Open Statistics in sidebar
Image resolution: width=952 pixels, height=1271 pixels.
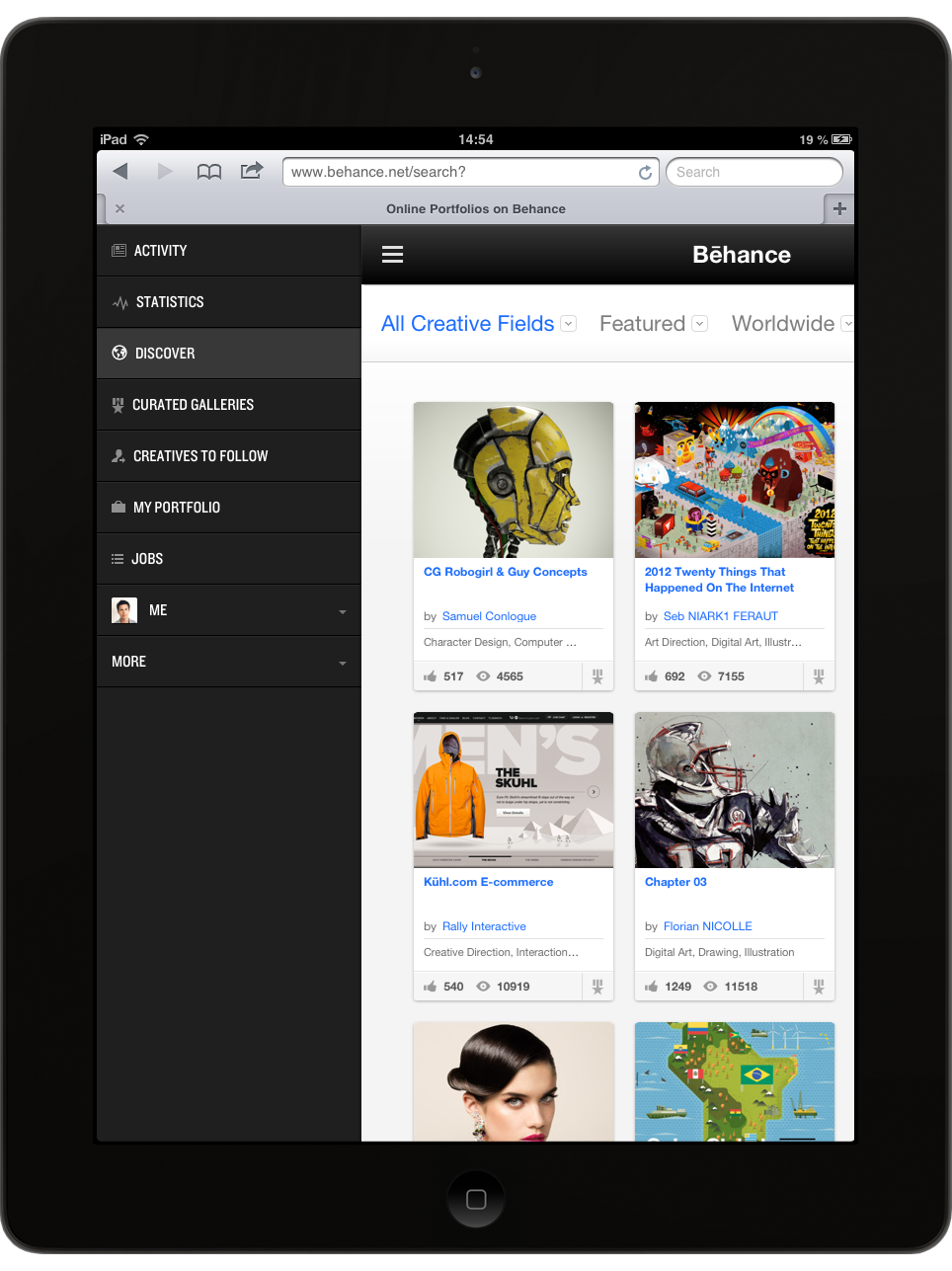(229, 302)
